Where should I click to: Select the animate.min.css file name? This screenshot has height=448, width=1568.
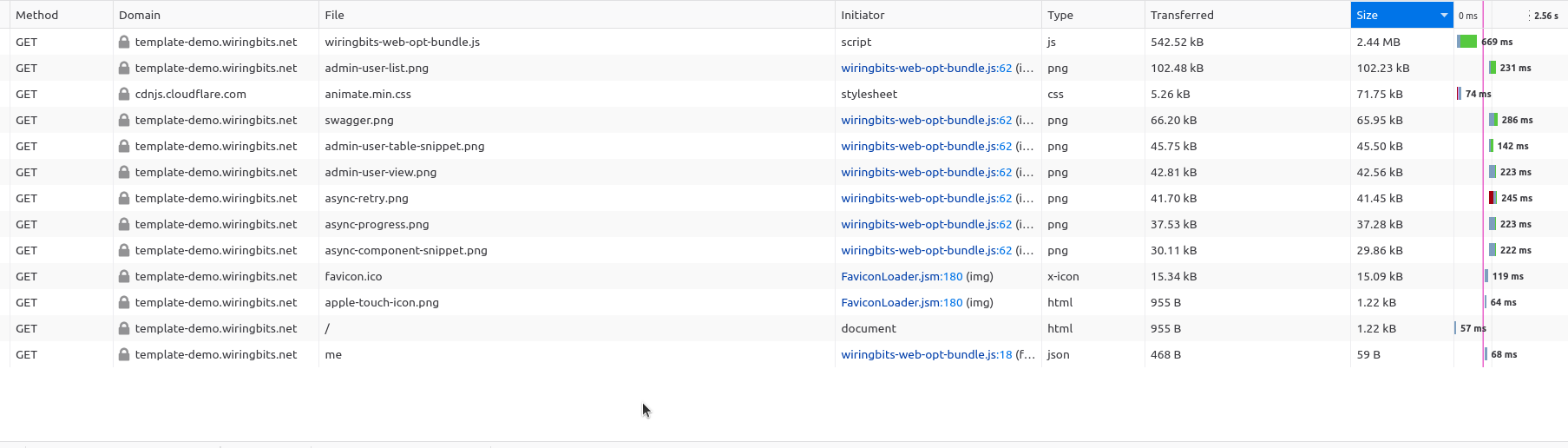368,94
